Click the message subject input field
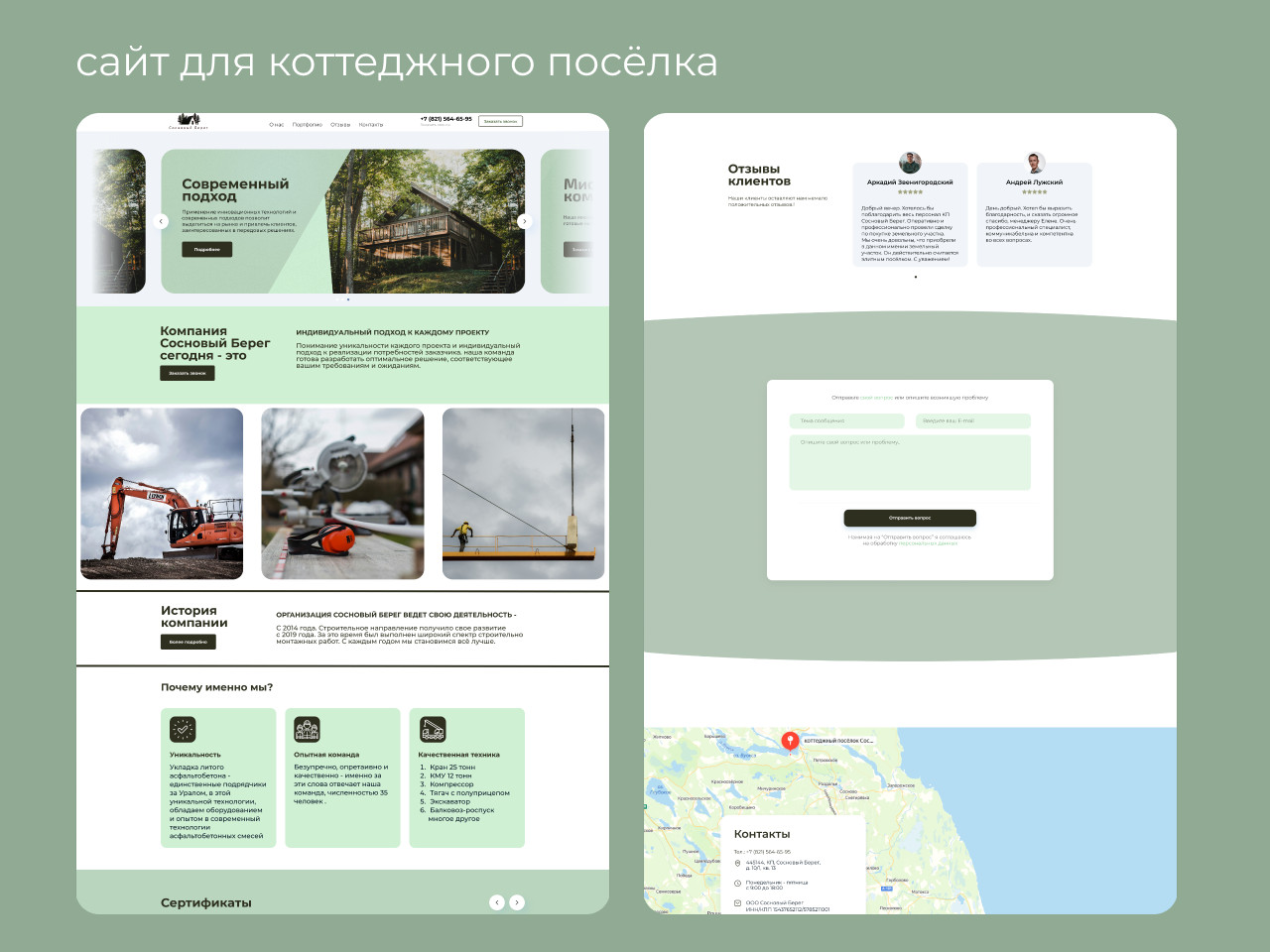This screenshot has height=952, width=1270. [x=846, y=420]
